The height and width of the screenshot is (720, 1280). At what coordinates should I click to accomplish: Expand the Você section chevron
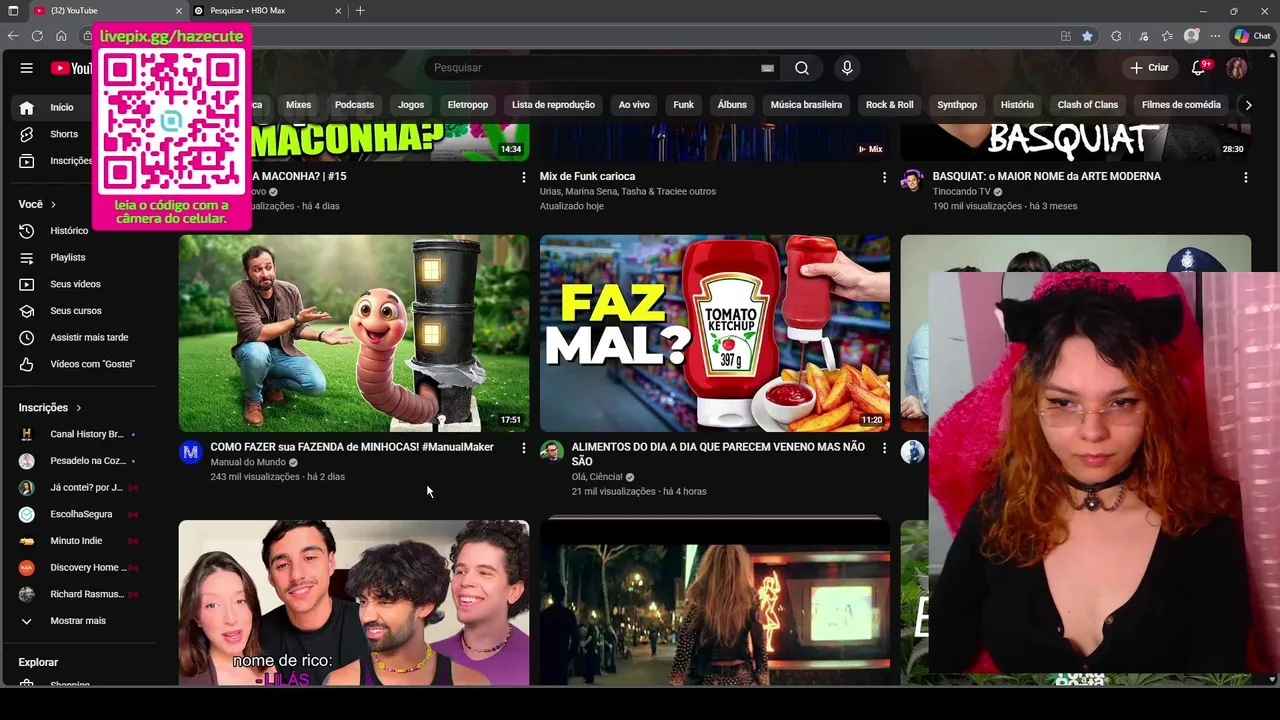pos(54,205)
